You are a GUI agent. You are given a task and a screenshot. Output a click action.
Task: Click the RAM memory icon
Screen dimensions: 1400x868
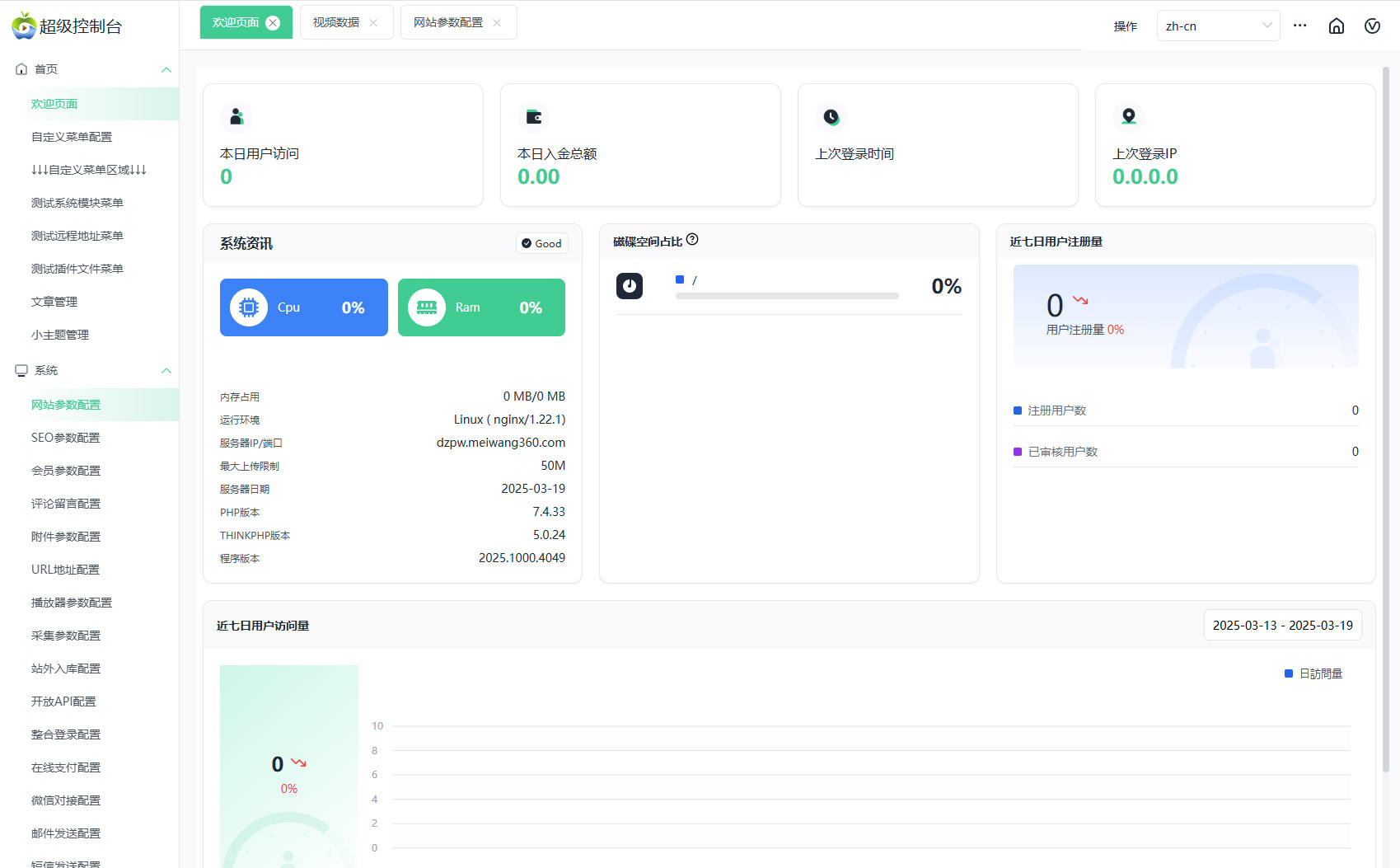(x=427, y=307)
